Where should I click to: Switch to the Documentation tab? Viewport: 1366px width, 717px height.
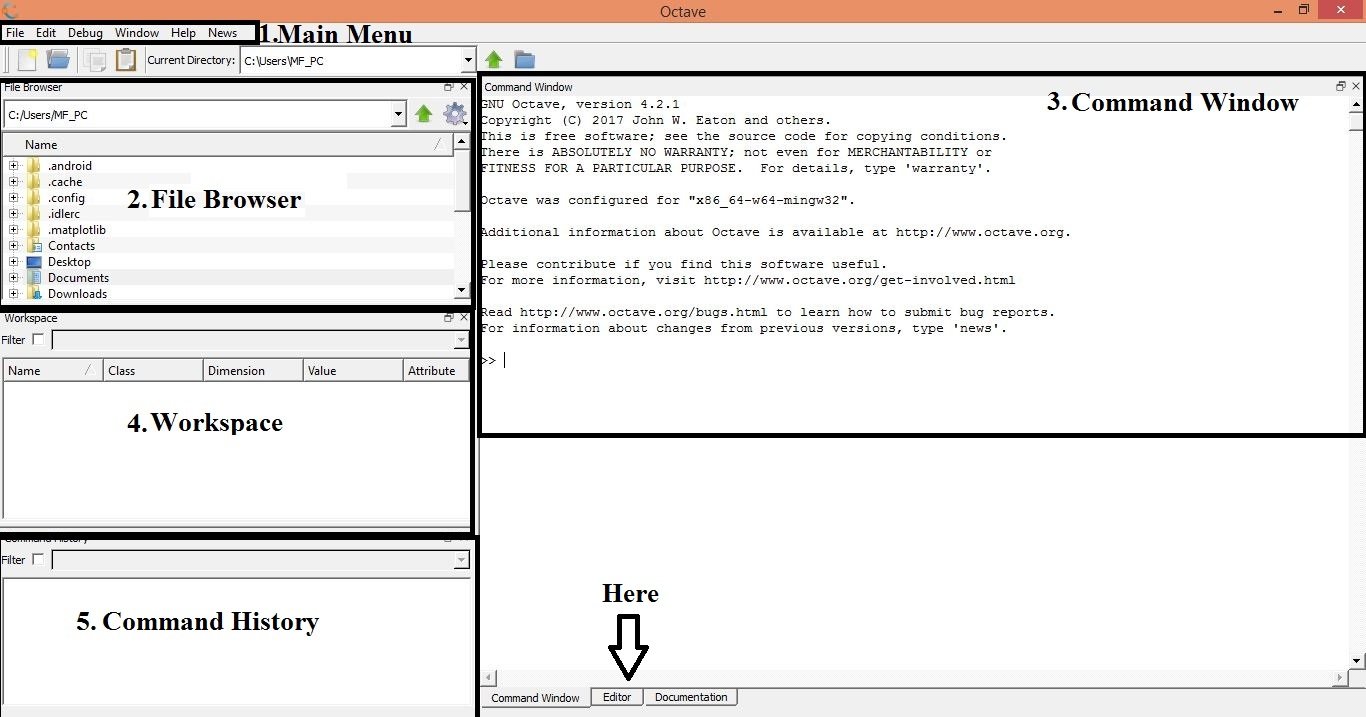(691, 697)
